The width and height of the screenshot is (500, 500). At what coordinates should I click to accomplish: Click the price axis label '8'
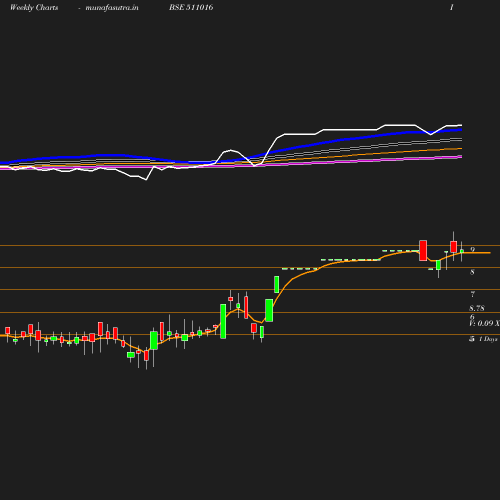472,272
